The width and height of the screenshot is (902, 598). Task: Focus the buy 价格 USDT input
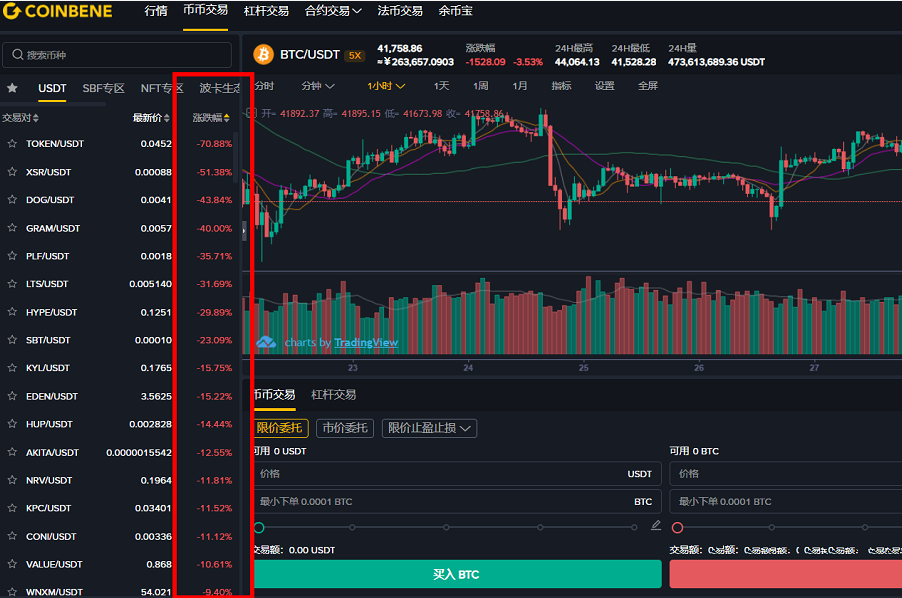[457, 474]
